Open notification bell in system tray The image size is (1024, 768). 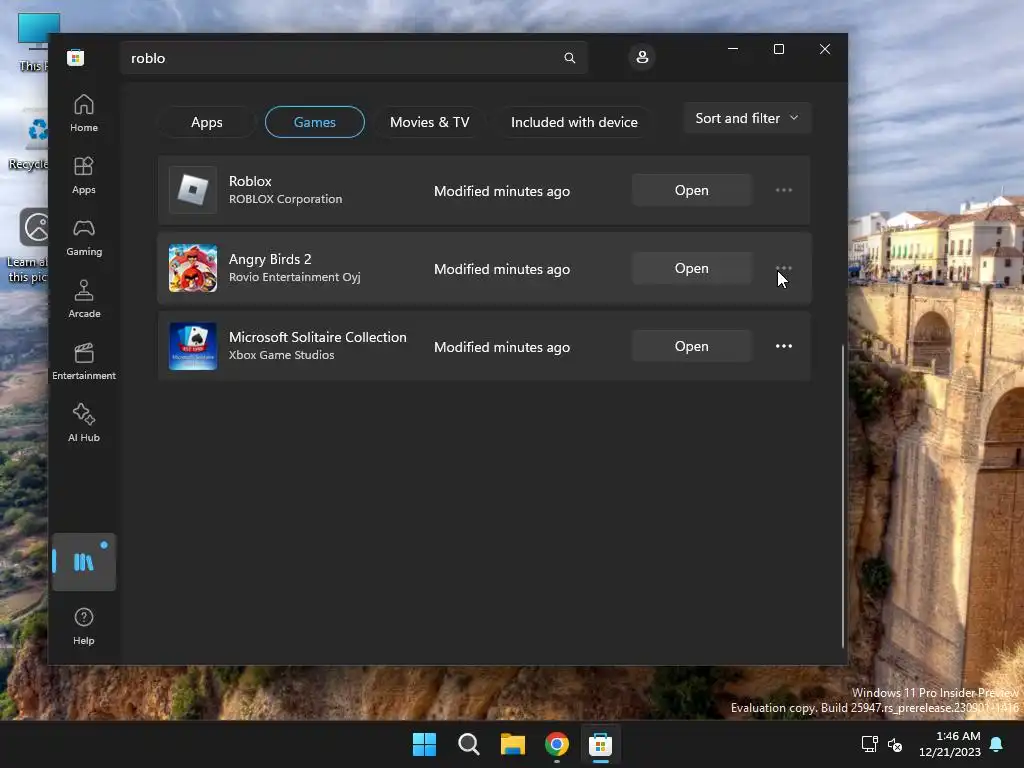click(x=997, y=744)
